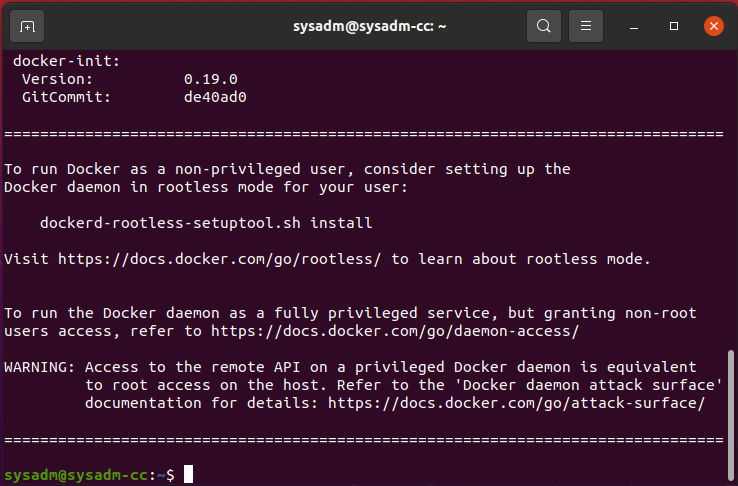This screenshot has width=738, height=486.
Task: Close the terminal window
Action: (713, 26)
